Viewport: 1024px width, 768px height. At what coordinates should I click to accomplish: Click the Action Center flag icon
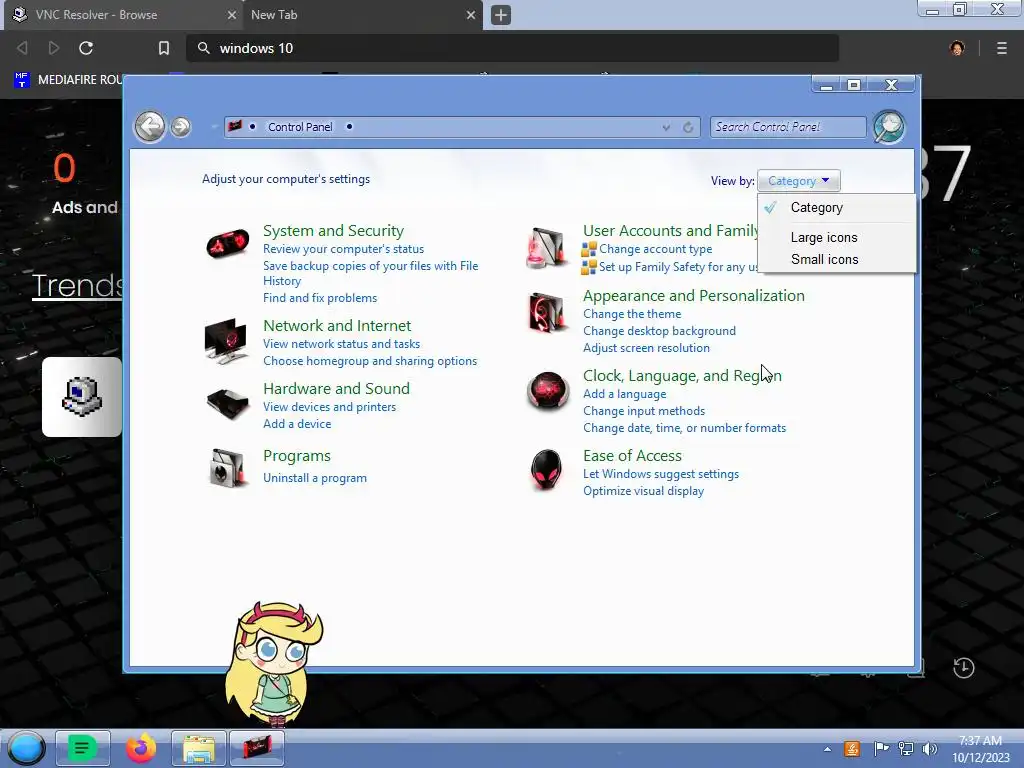point(881,748)
